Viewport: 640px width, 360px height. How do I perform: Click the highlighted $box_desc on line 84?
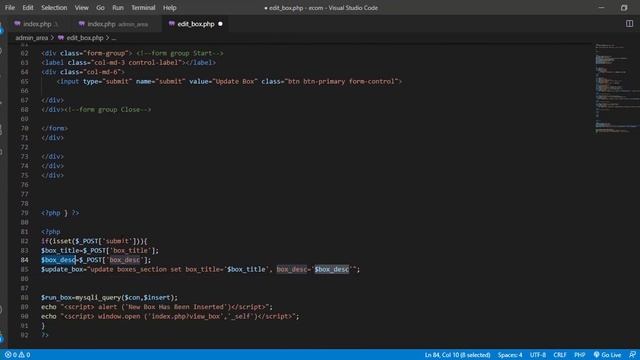pos(58,260)
